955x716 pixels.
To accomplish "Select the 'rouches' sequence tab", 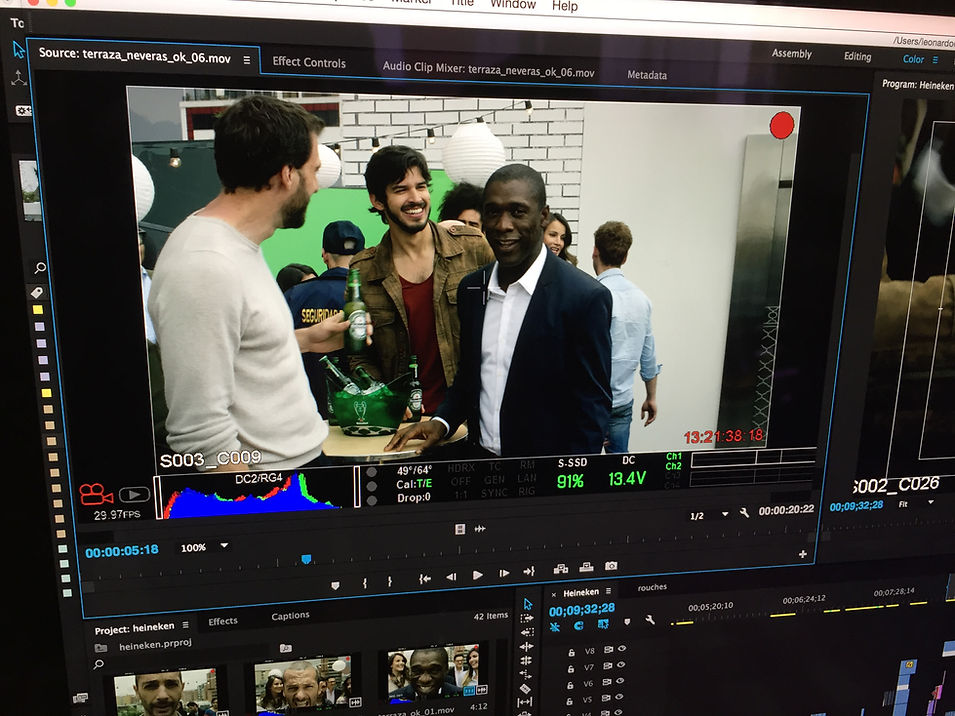I will pyautogui.click(x=652, y=588).
